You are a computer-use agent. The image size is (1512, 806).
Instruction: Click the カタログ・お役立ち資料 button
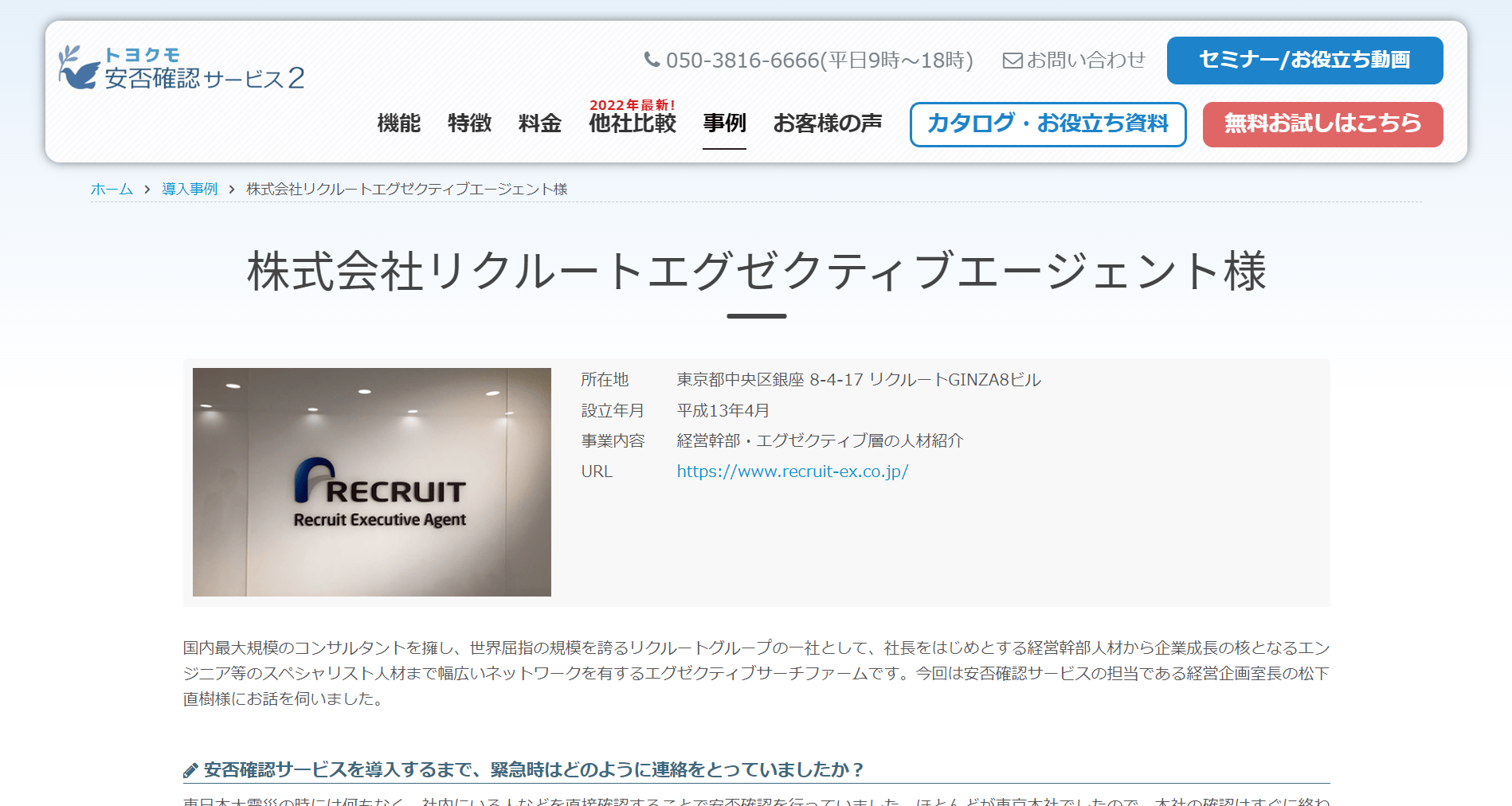(x=1048, y=124)
